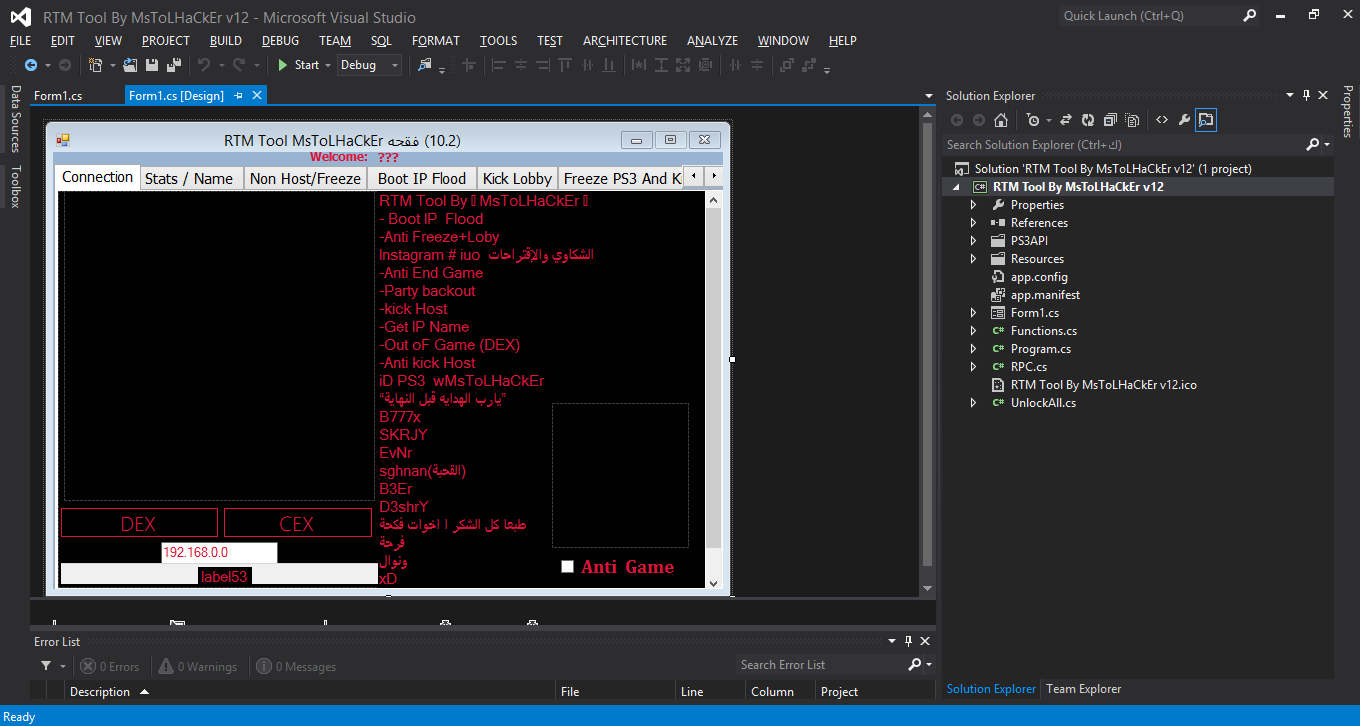Toggle Show All Files in Solution Explorer
The height and width of the screenshot is (726, 1360).
[x=1132, y=120]
